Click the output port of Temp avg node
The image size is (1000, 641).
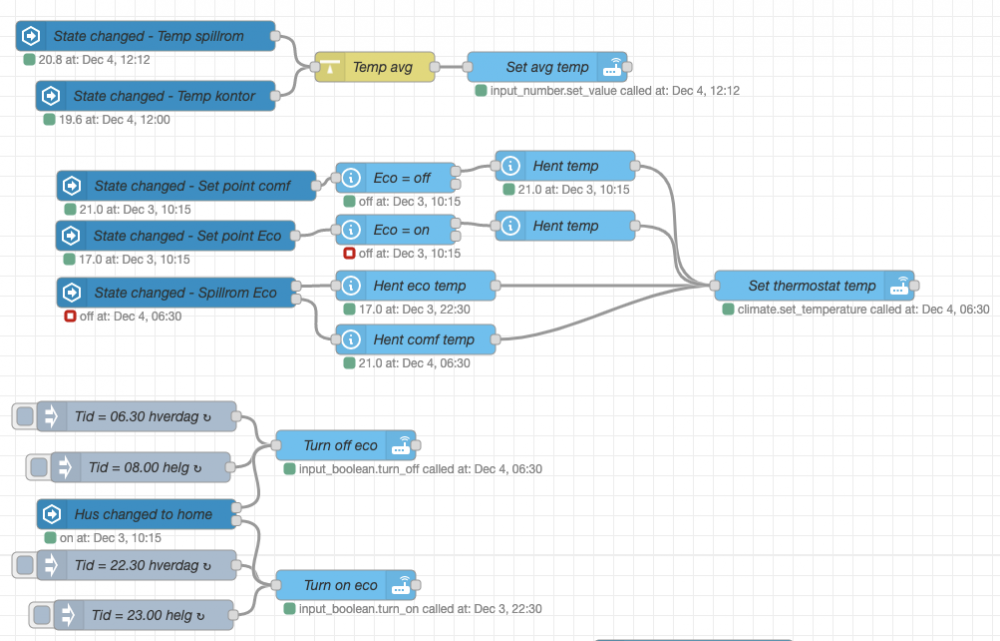437,68
